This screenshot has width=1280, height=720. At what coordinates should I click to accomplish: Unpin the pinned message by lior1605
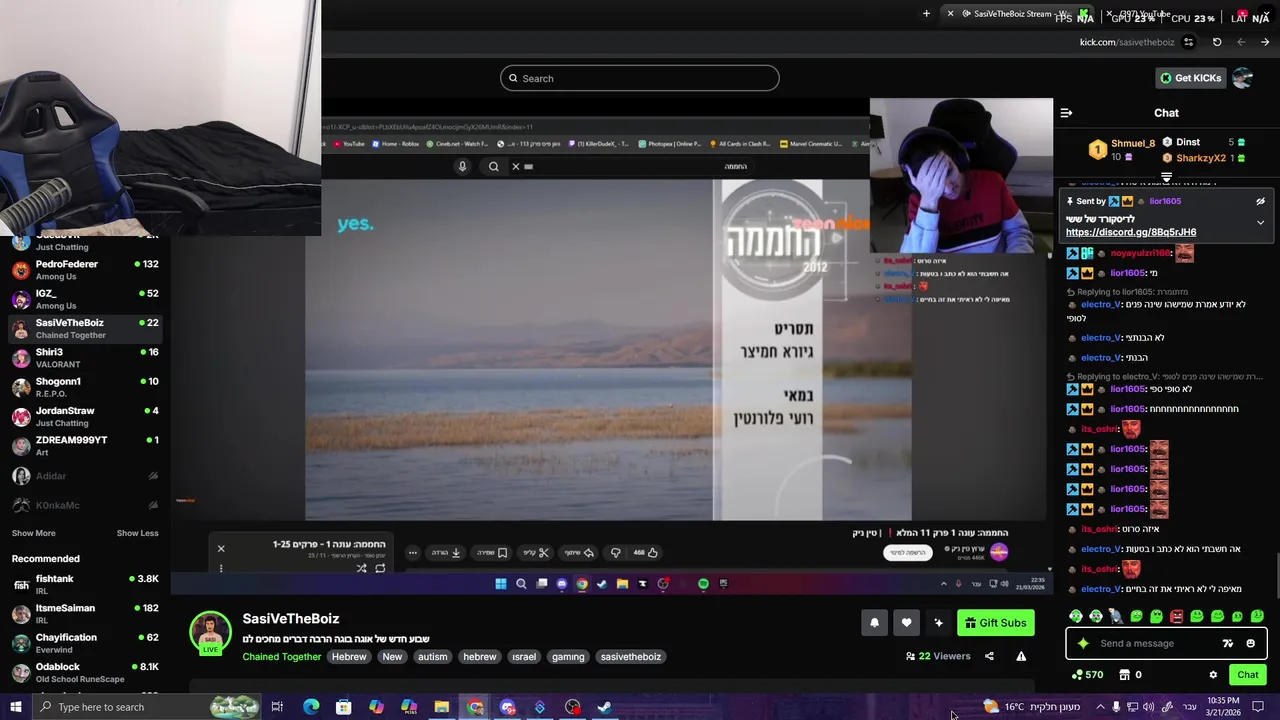click(x=1260, y=201)
